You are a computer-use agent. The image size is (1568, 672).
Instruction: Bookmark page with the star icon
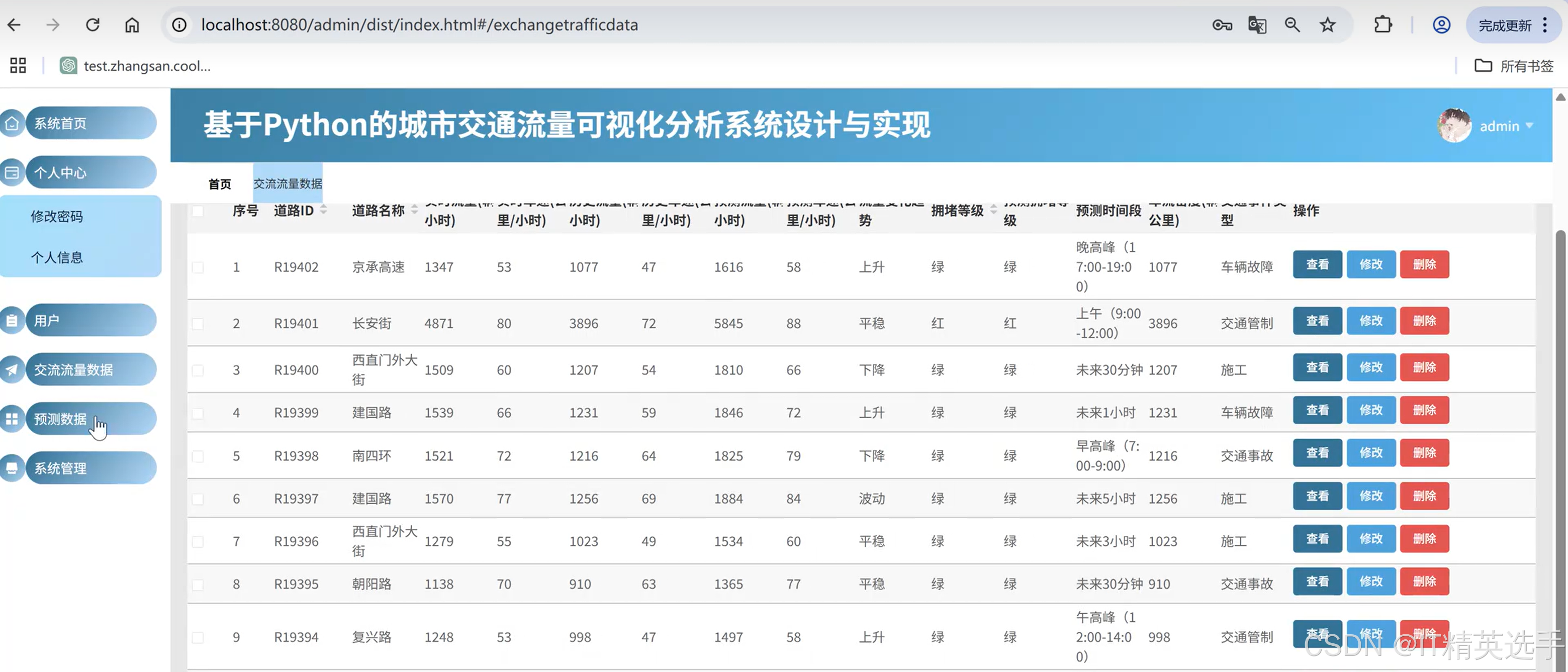coord(1327,25)
